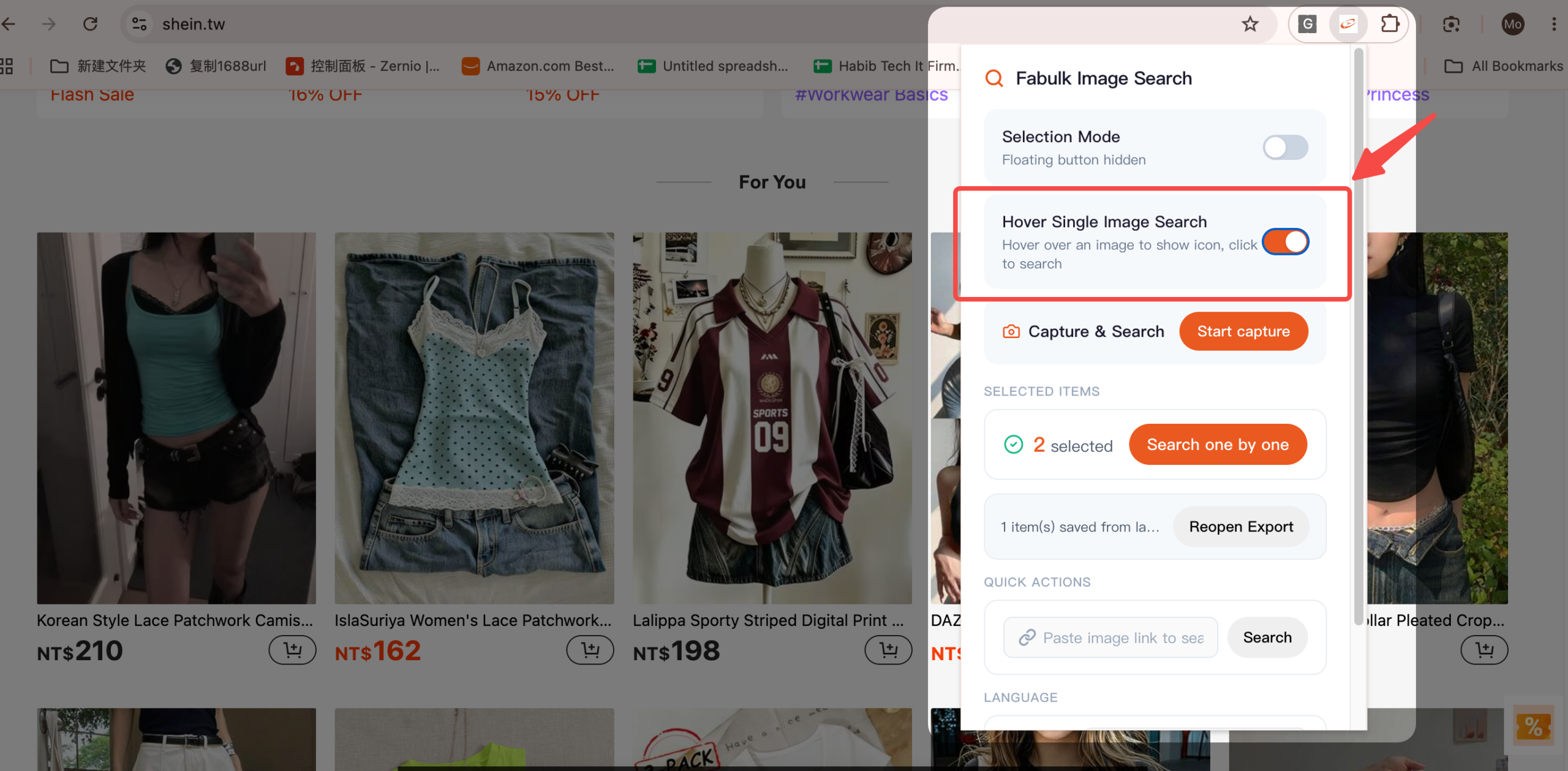Open the Extensions puzzle icon
Screen dimensions: 1568x771
pyautogui.click(x=1390, y=24)
